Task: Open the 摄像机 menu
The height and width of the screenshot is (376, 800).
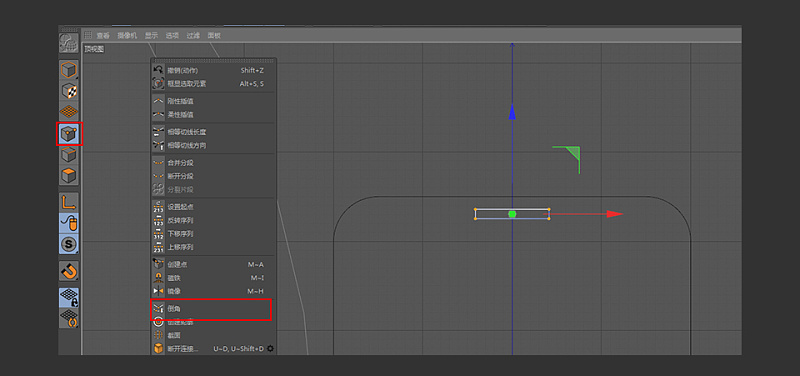Action: [x=127, y=36]
